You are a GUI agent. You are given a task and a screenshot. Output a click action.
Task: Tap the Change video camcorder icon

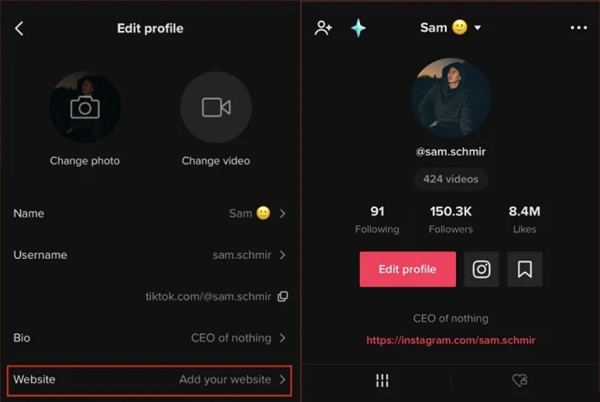coord(216,107)
